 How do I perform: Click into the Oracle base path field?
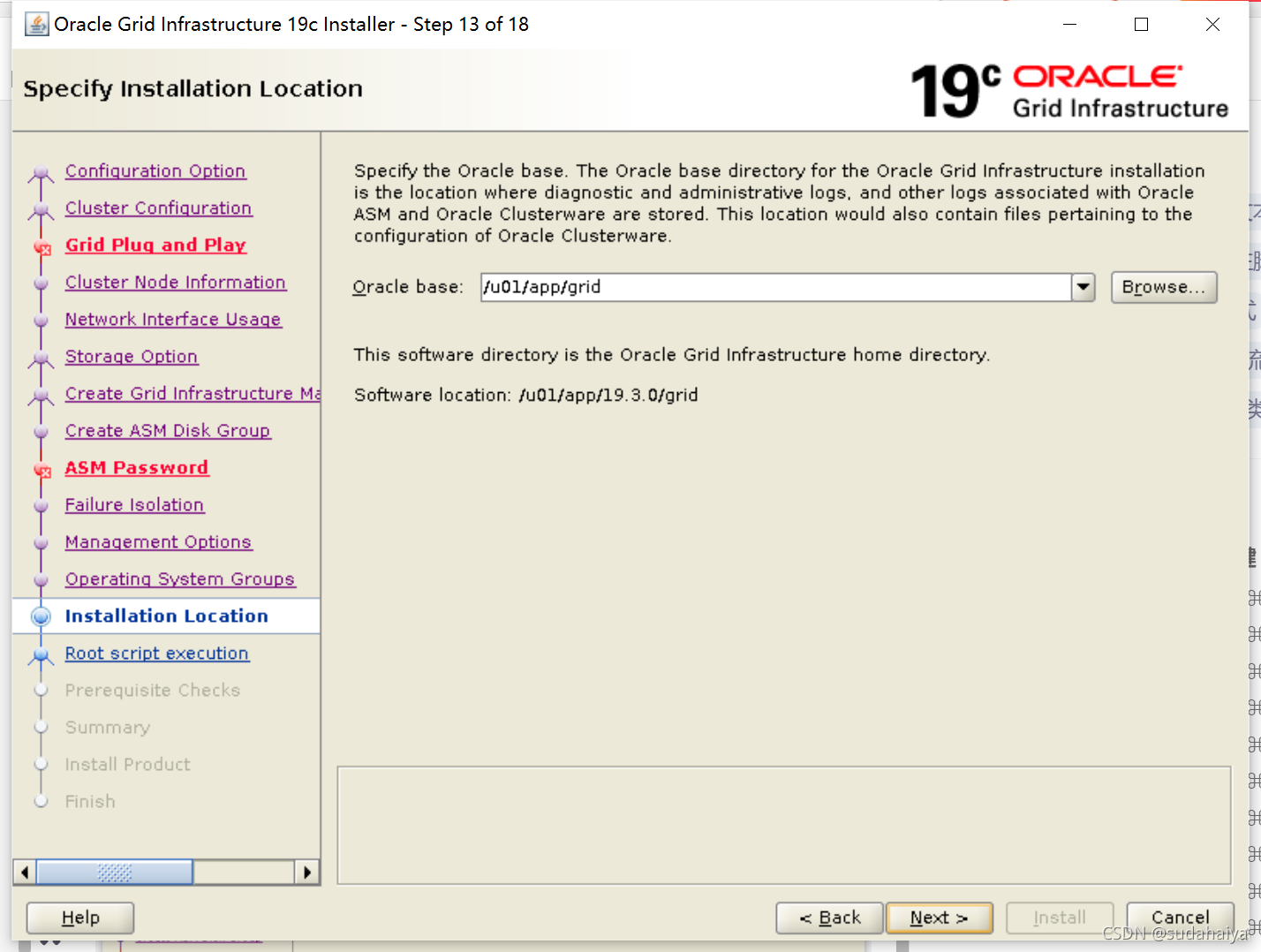(x=776, y=287)
